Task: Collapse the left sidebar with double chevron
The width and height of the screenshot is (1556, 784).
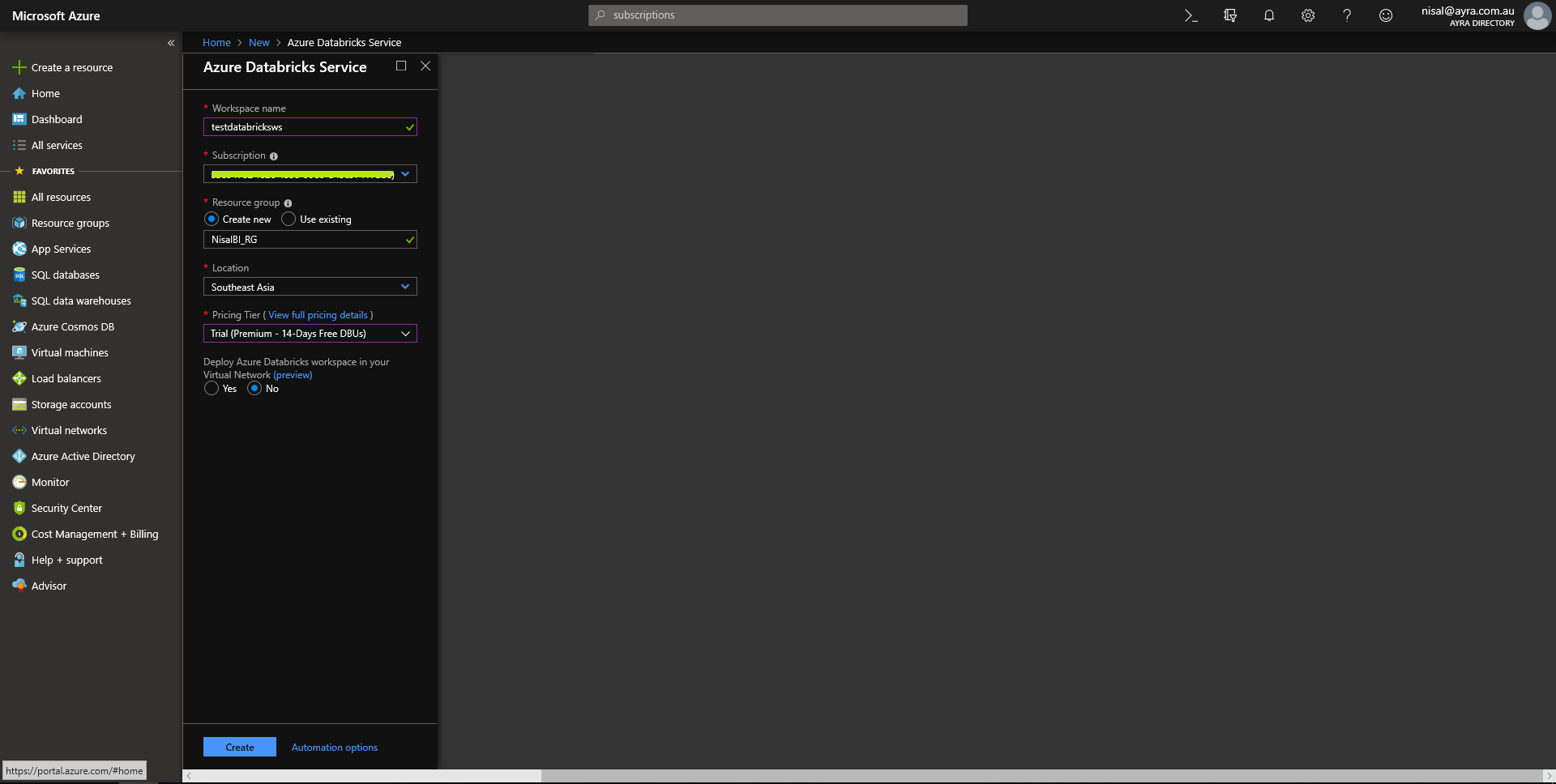Action: point(171,43)
